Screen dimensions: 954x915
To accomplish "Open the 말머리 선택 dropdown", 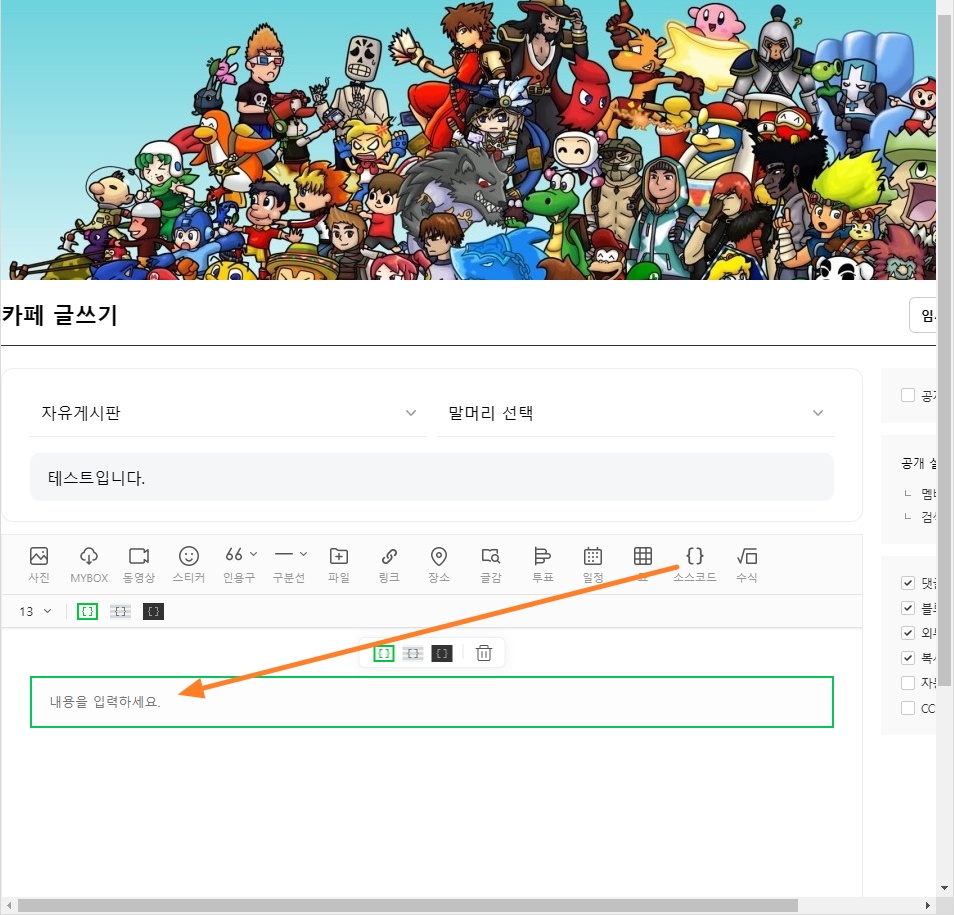I will coord(635,413).
